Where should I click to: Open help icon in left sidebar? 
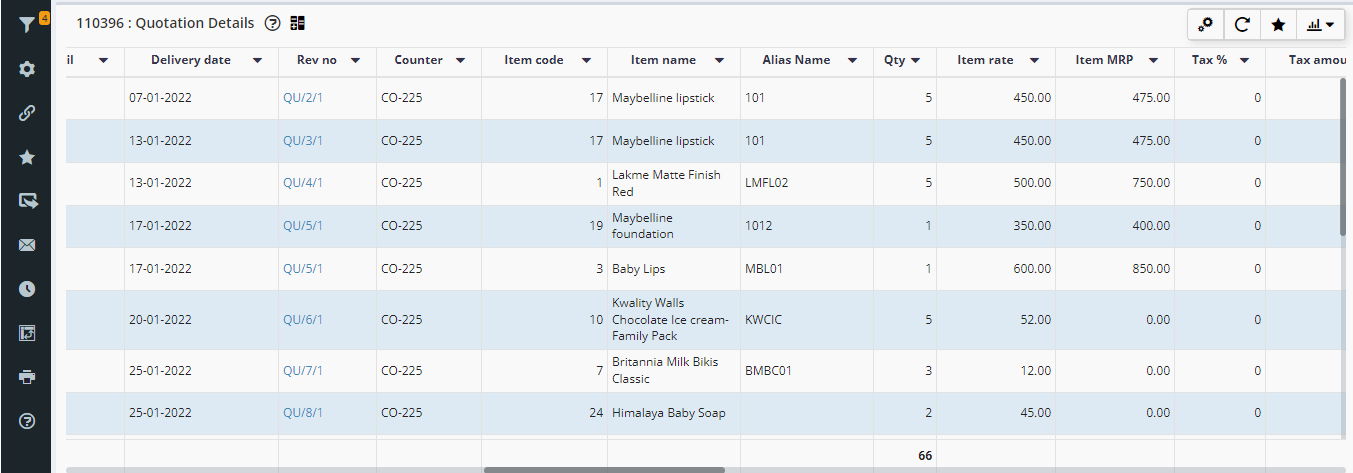coord(27,421)
